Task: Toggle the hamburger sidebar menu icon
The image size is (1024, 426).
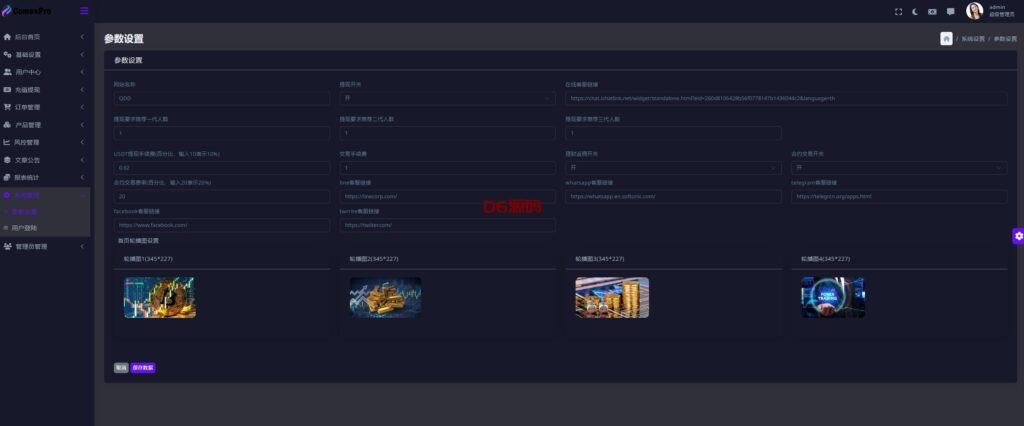Action: 84,11
